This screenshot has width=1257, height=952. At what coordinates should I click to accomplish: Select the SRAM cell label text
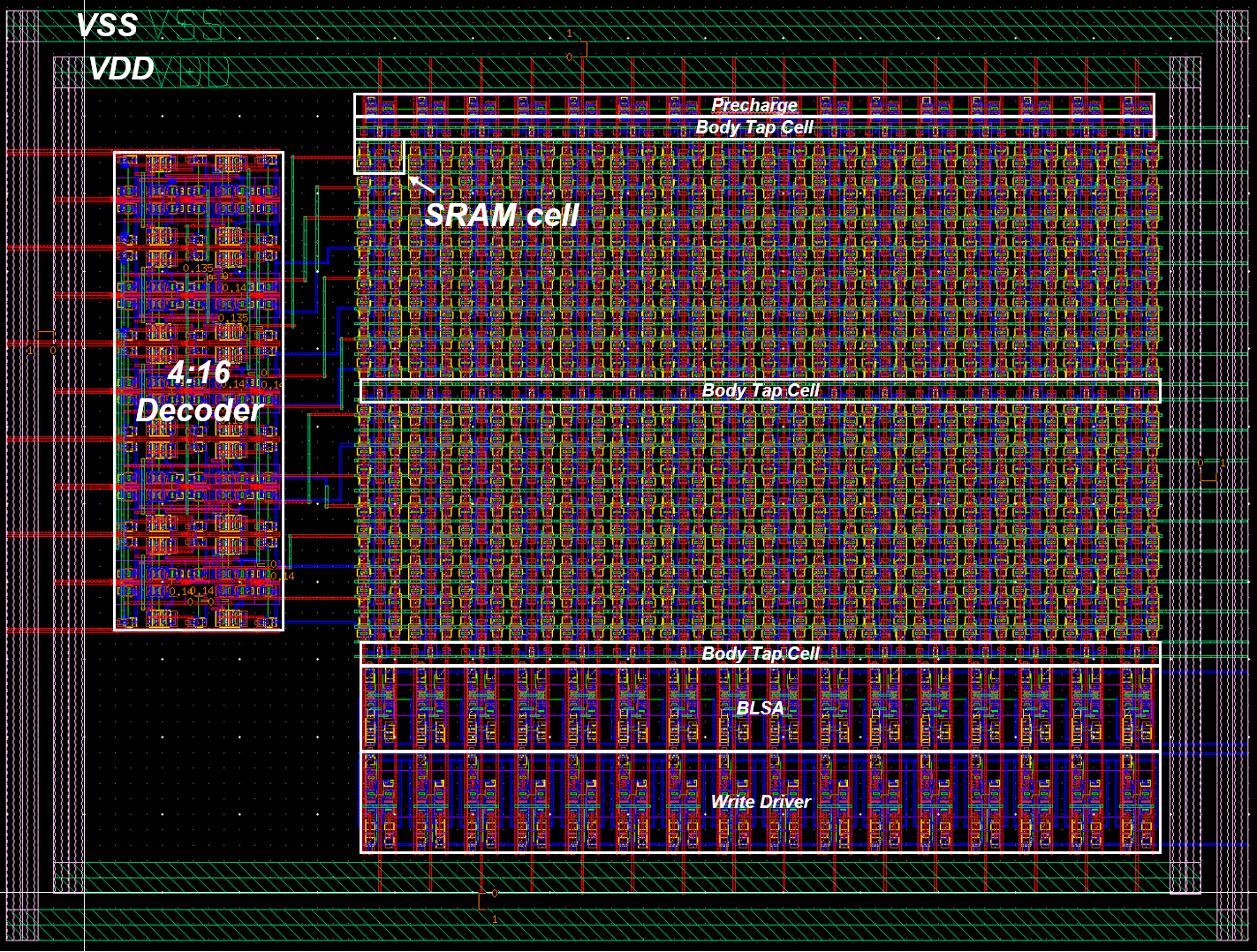[x=502, y=215]
